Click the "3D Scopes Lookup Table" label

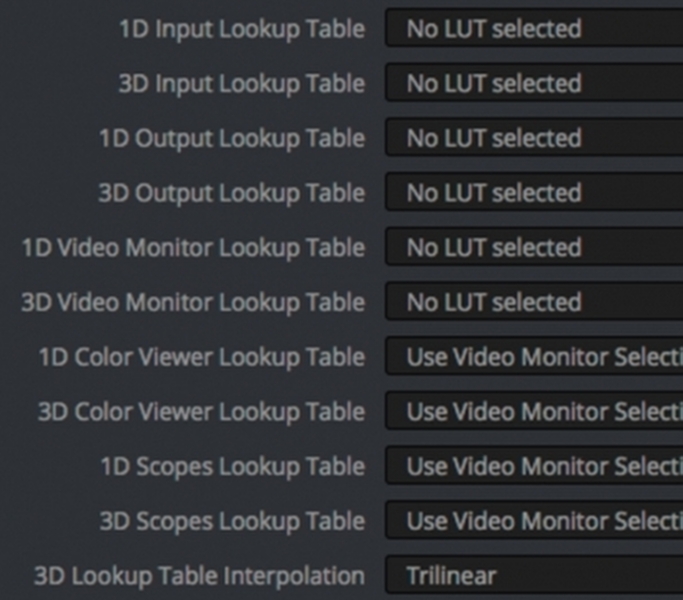coord(232,521)
